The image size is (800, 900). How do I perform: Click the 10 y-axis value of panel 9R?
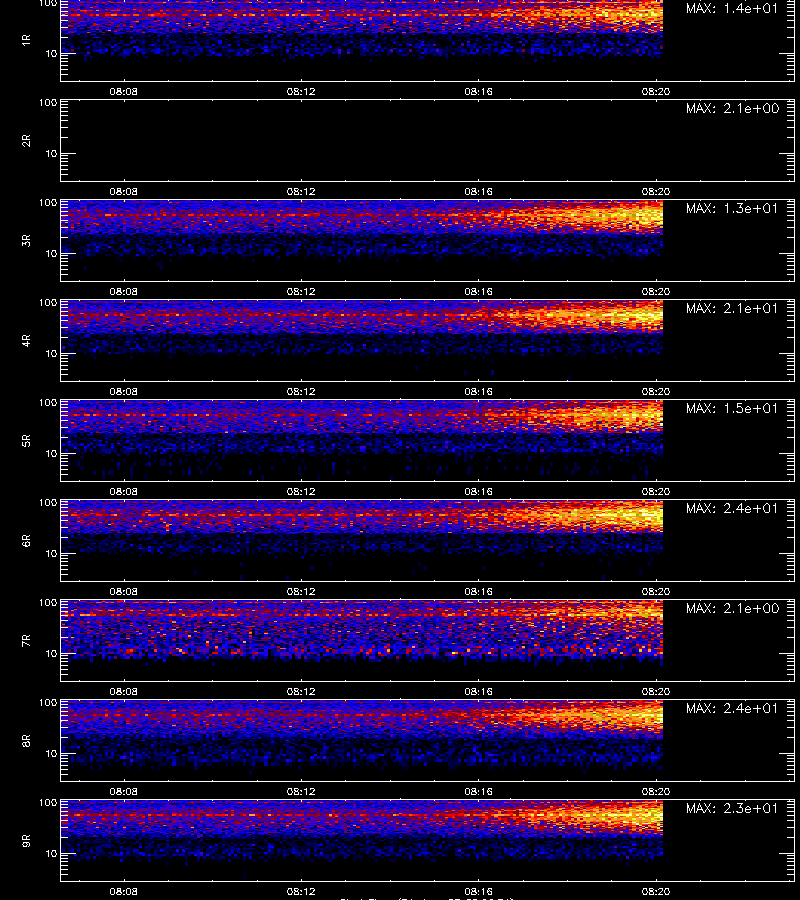51,854
